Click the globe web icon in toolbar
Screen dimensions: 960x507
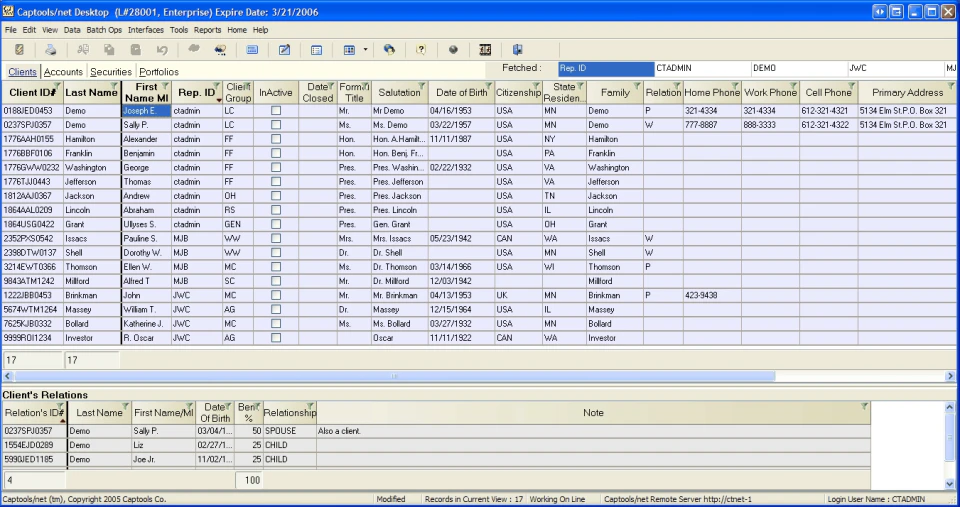click(x=389, y=50)
